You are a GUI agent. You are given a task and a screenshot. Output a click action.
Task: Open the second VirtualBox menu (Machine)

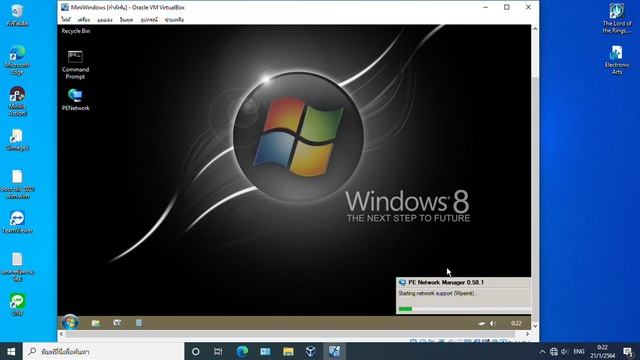click(x=84, y=20)
